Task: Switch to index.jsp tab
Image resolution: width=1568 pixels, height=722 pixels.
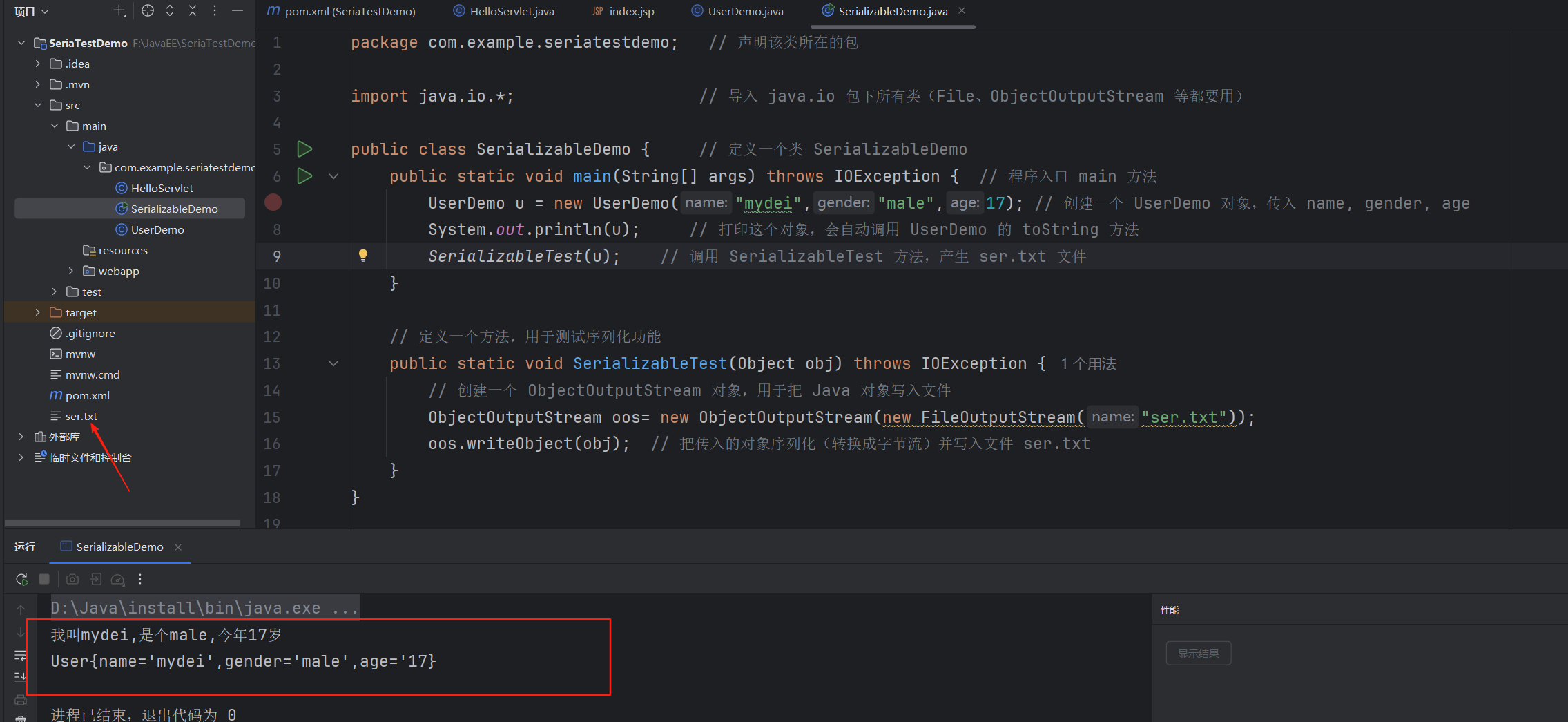Action: pyautogui.click(x=623, y=11)
